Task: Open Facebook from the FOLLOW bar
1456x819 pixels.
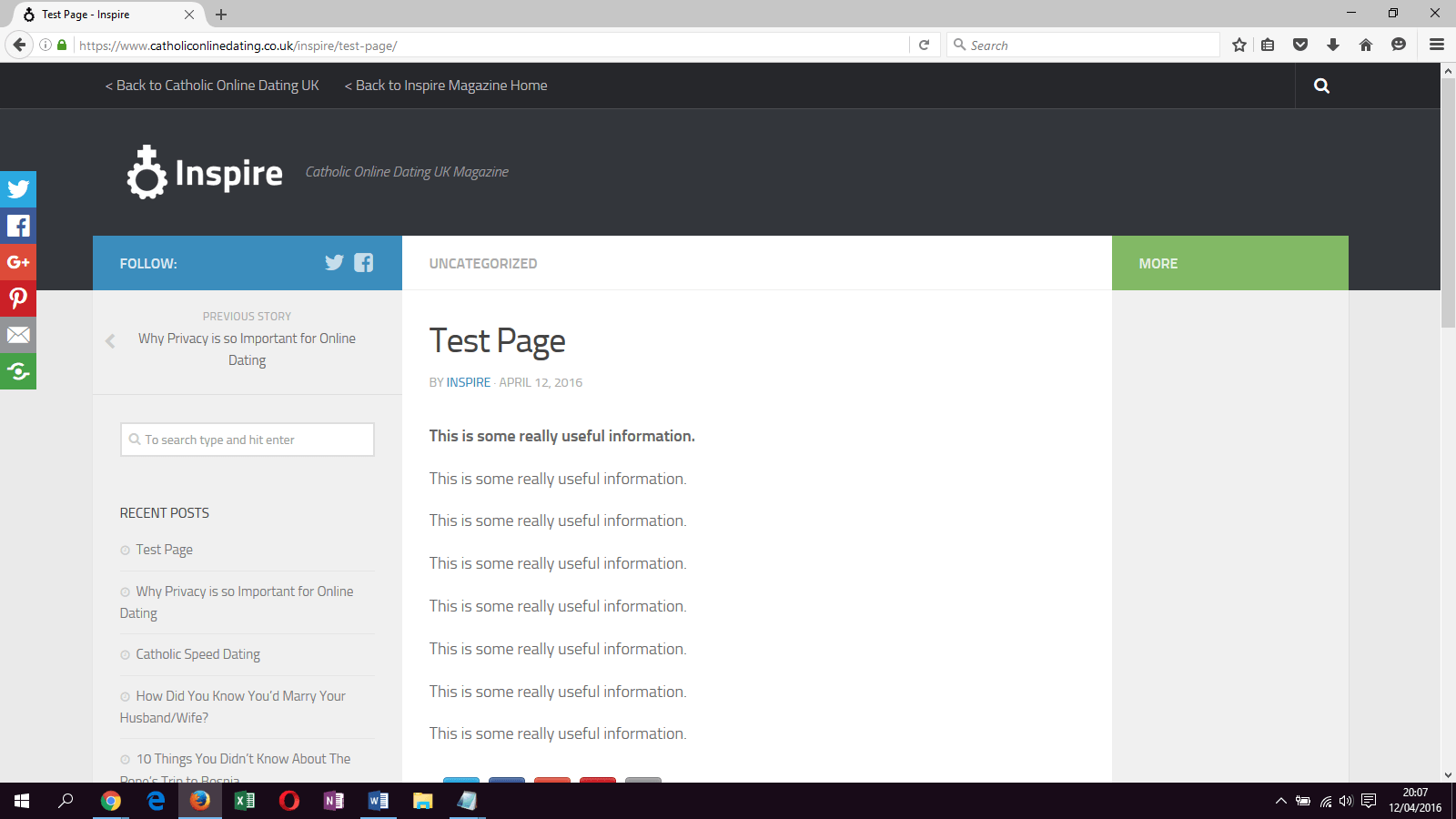Action: click(364, 263)
